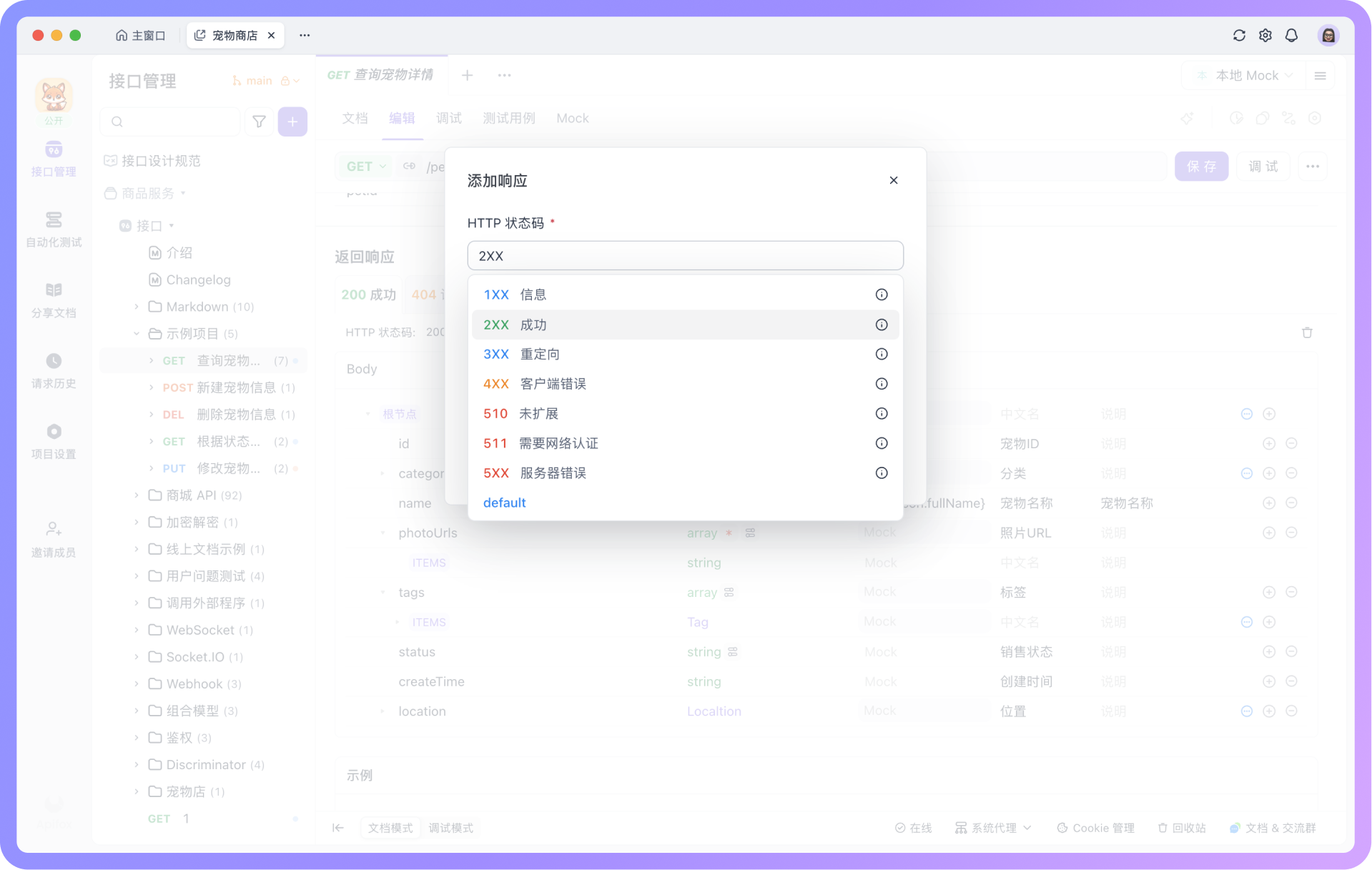1372x870 pixels.
Task: Click the HTTP 状态码 input showing 2XX
Action: coord(684,255)
